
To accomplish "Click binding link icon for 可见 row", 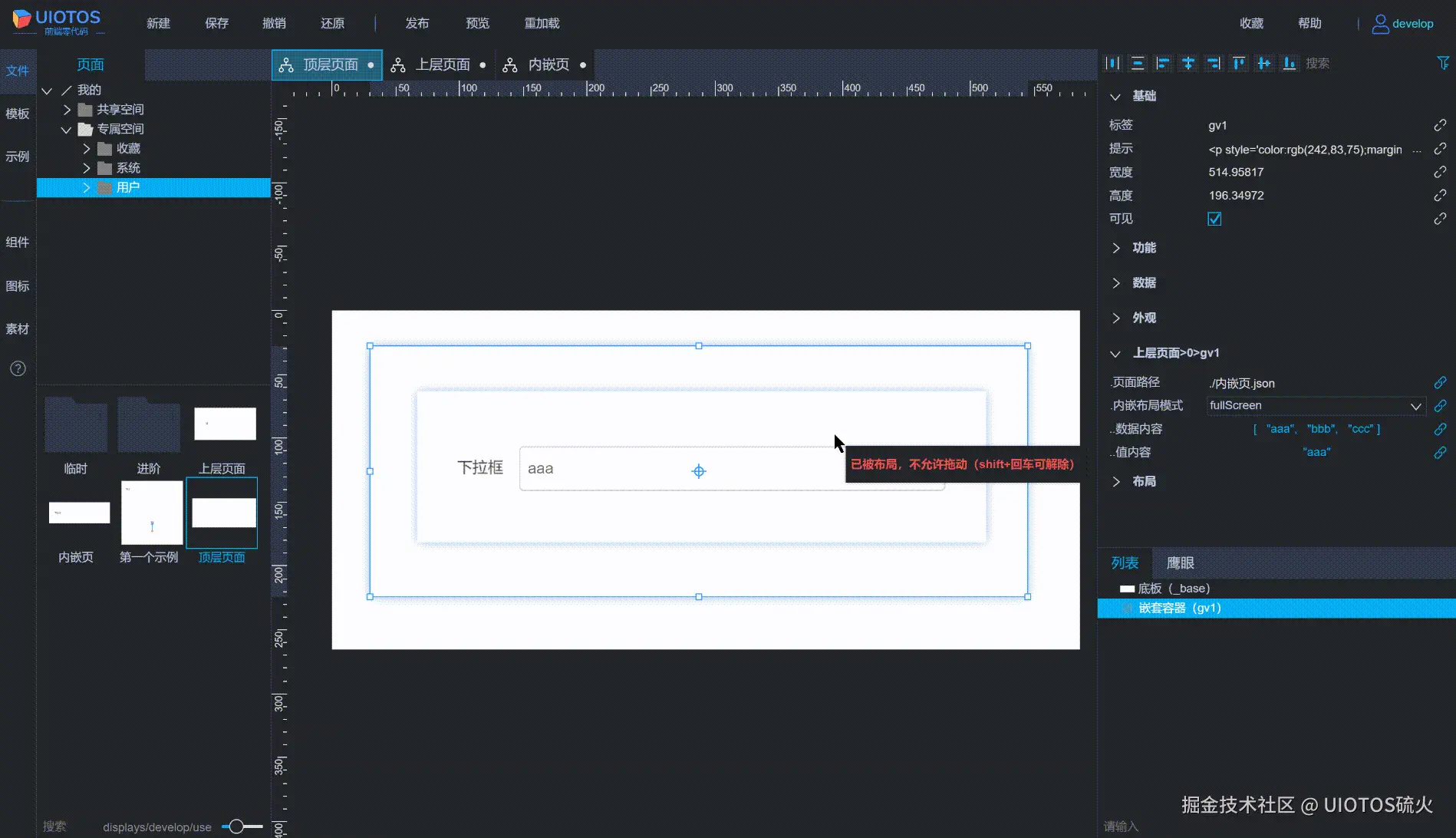I will tap(1440, 219).
